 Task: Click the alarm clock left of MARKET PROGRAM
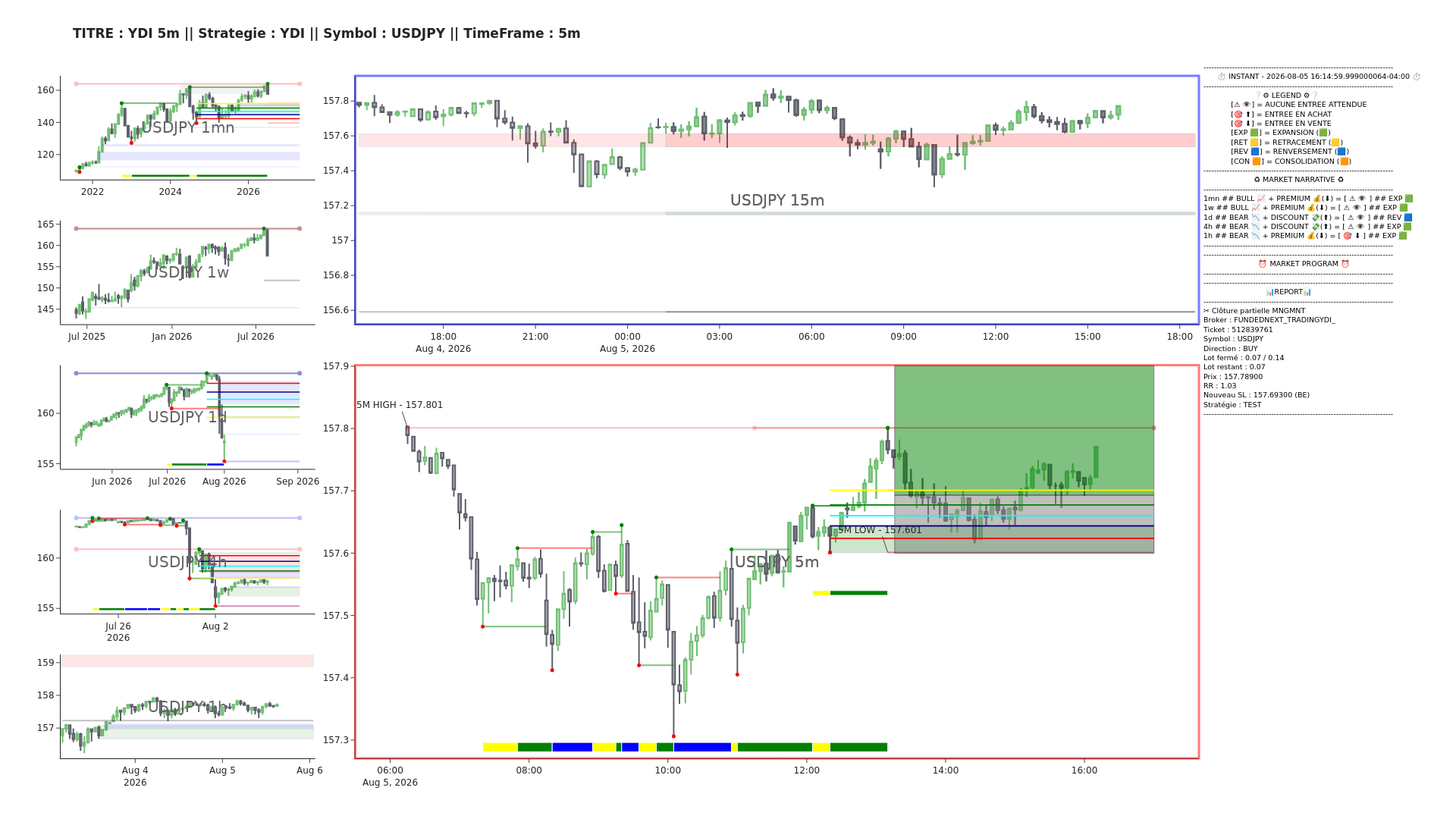[x=1263, y=264]
